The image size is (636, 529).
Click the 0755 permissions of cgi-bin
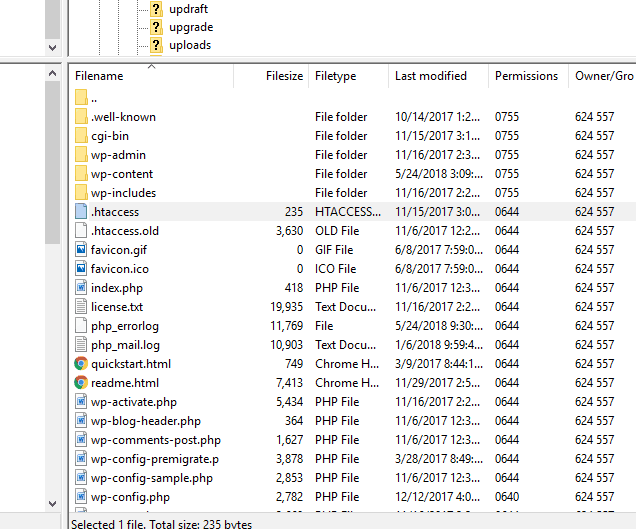507,136
